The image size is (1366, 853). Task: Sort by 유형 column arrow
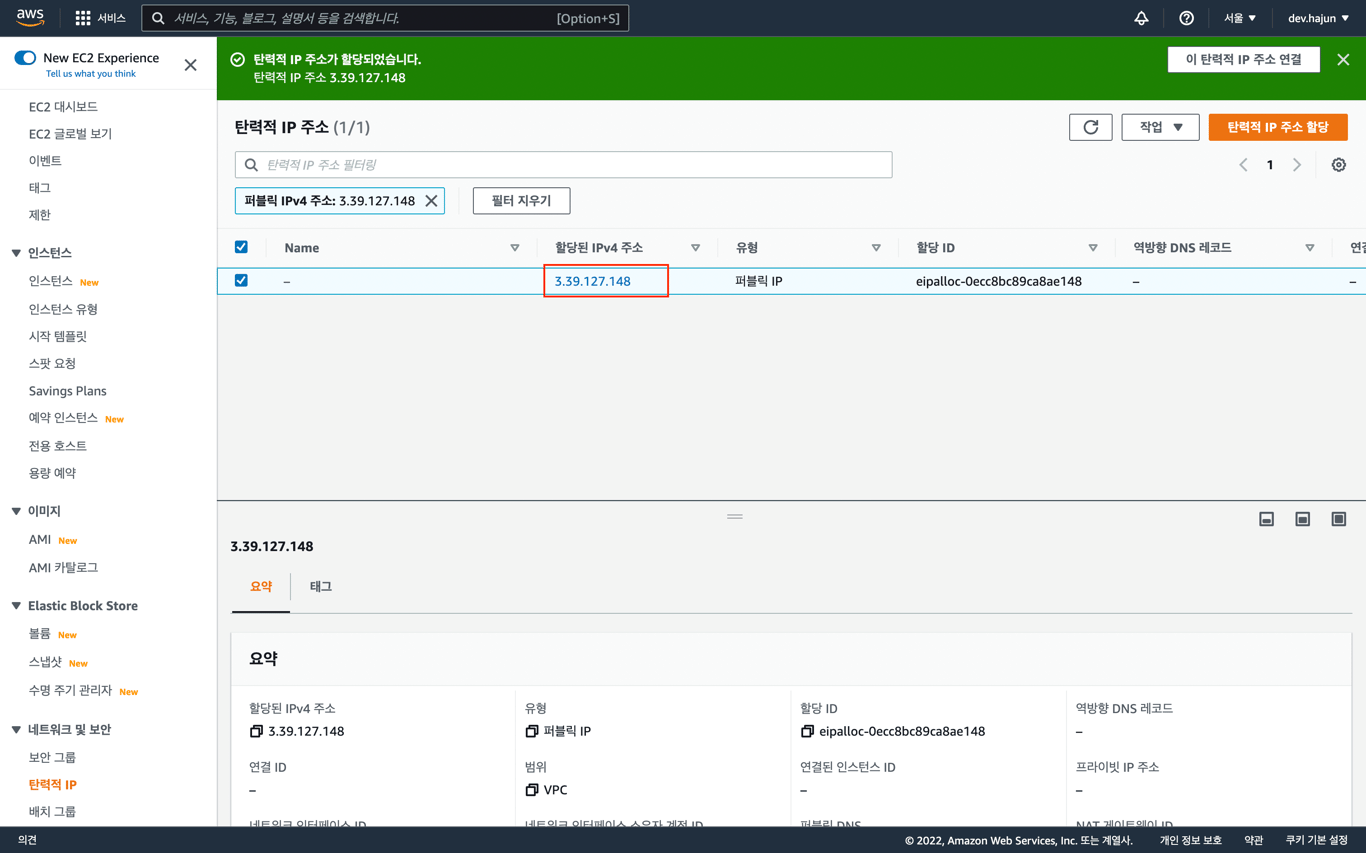coord(876,248)
